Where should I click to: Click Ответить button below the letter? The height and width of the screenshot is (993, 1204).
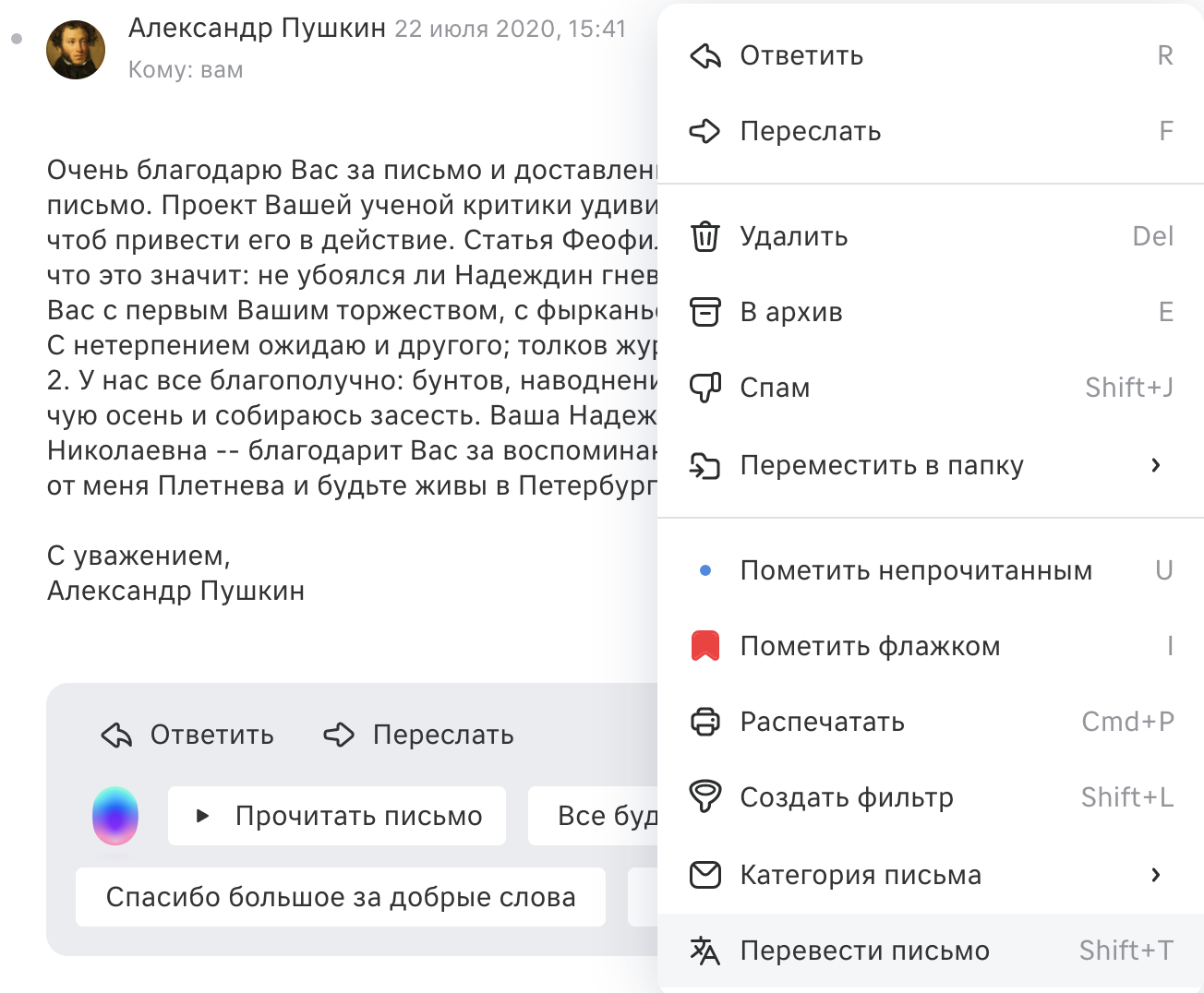(x=187, y=736)
